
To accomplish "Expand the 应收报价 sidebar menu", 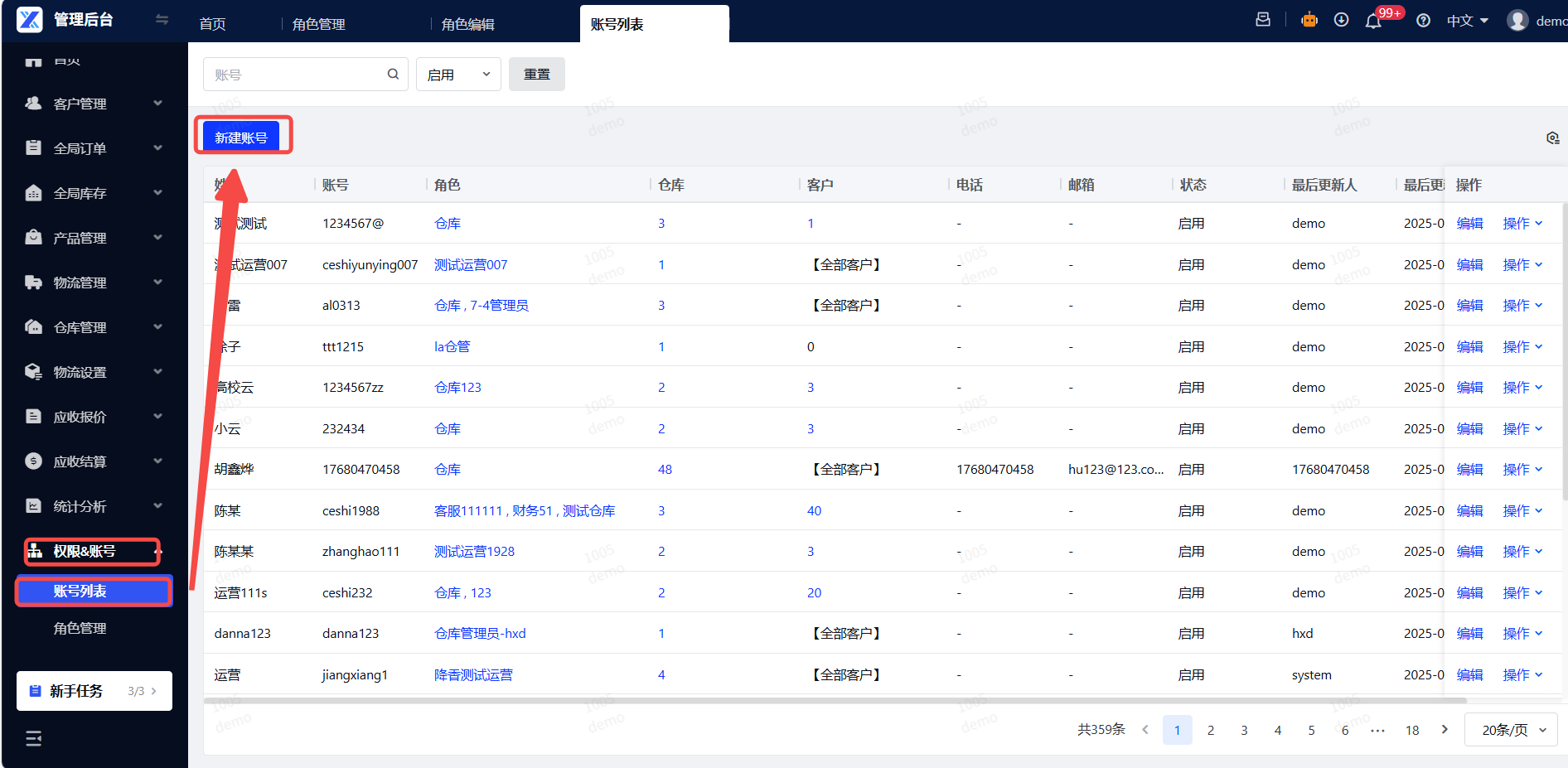I will pyautogui.click(x=94, y=417).
